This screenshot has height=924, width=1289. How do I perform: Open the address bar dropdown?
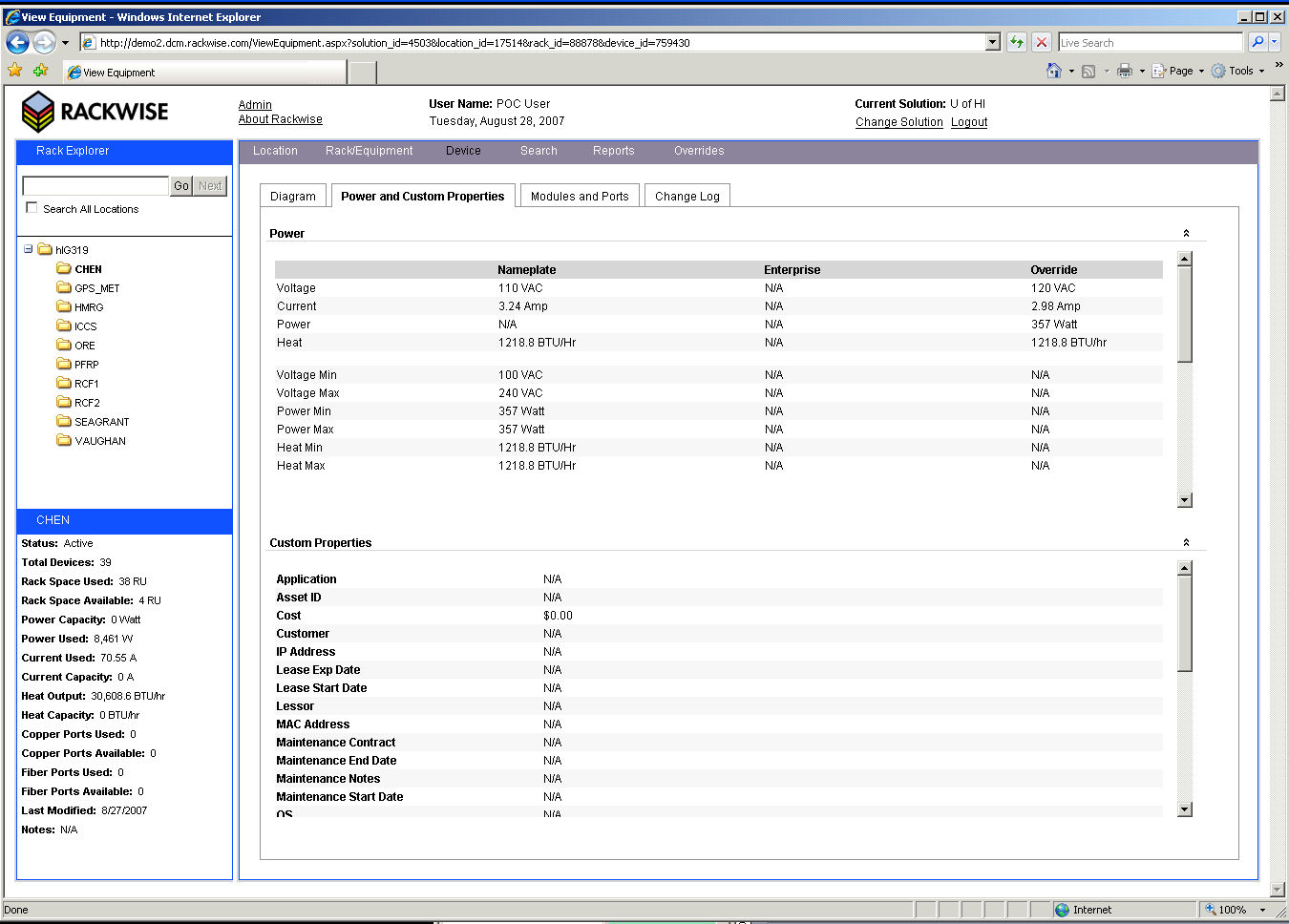tap(993, 42)
